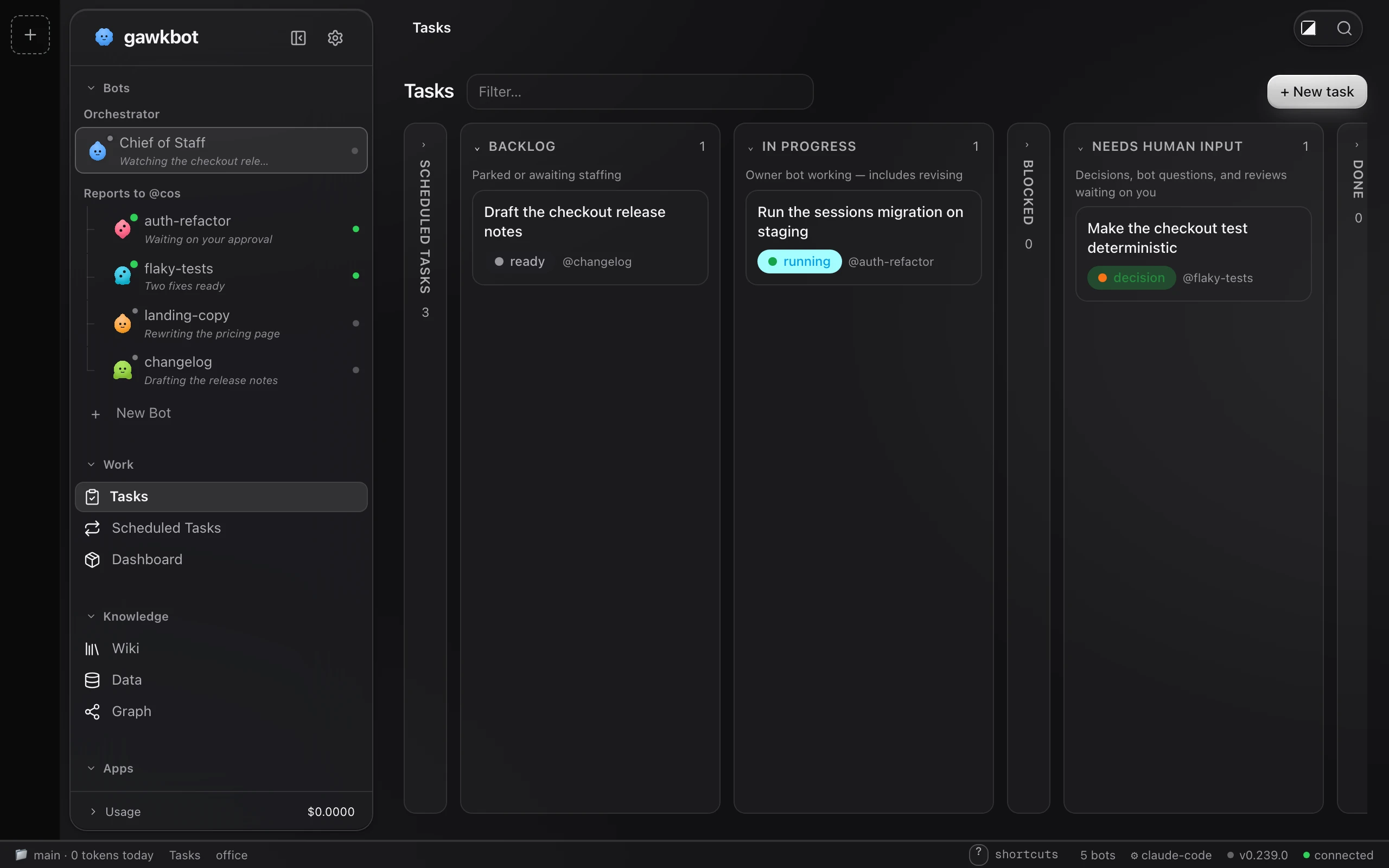This screenshot has height=868, width=1389.
Task: Click the dashed plus button at top-left
Action: [30, 34]
